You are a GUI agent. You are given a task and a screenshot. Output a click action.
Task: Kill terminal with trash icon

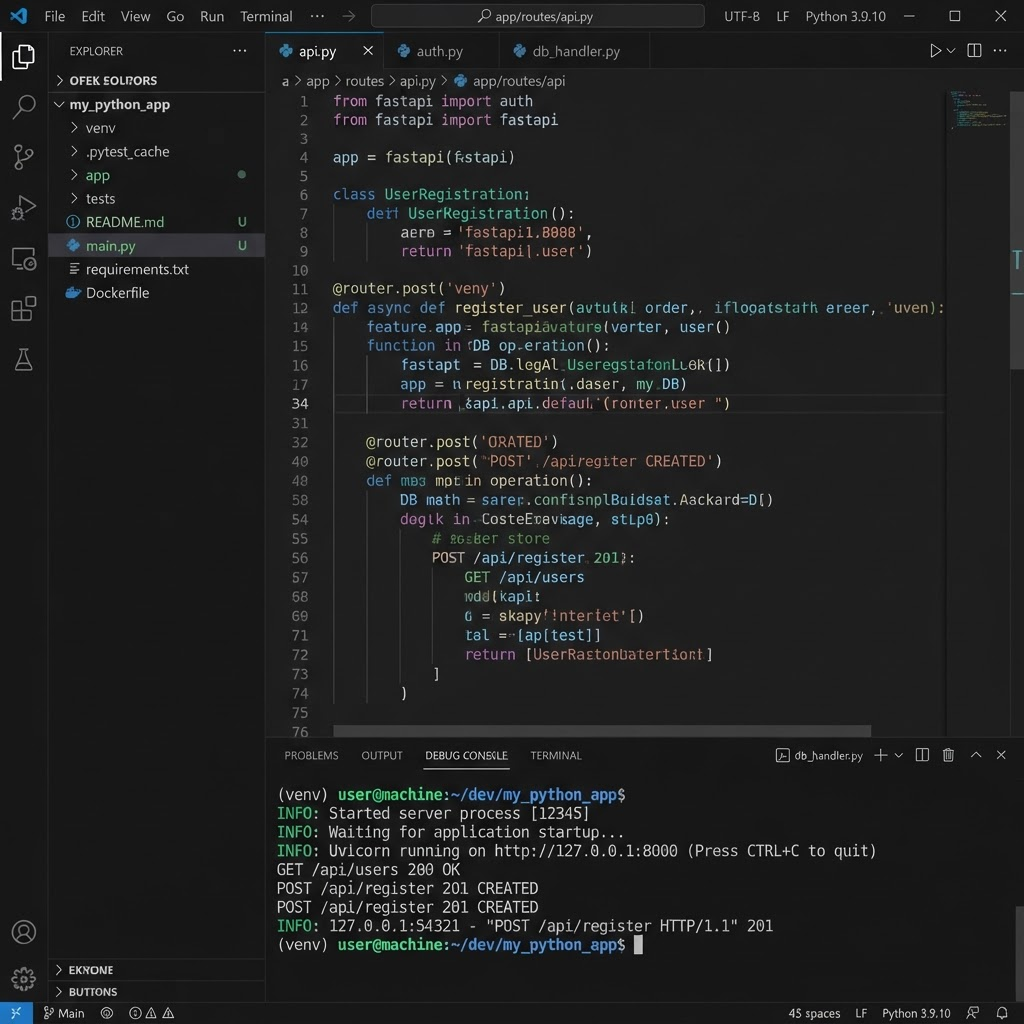[948, 755]
